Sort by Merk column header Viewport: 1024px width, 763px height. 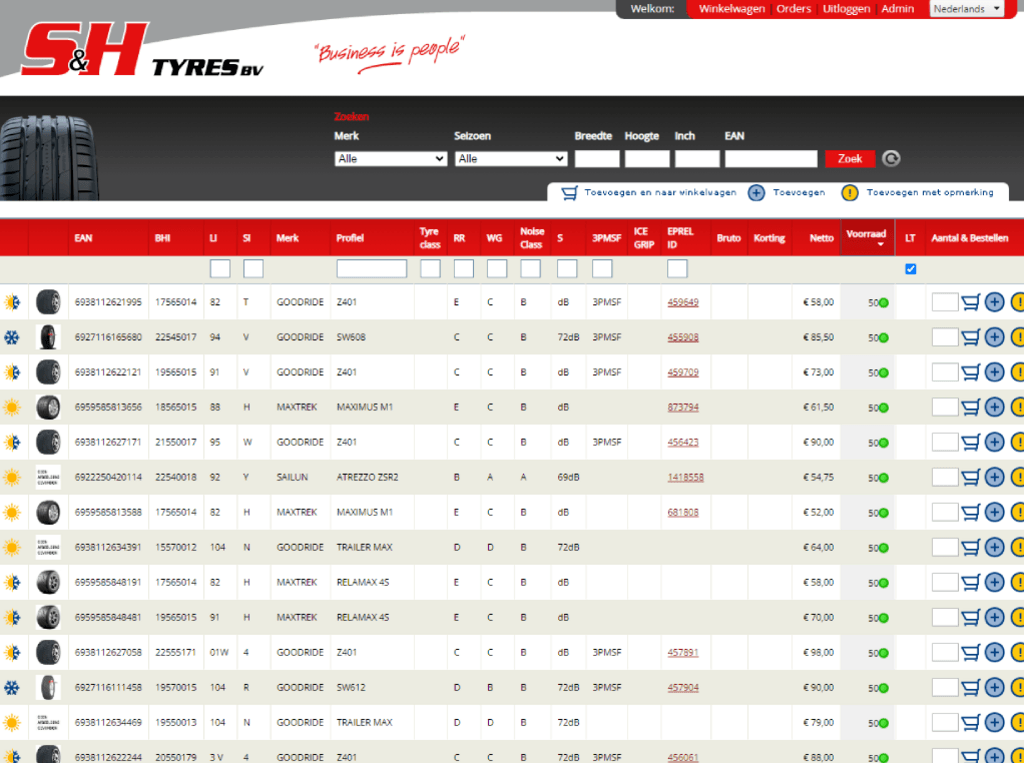(287, 238)
